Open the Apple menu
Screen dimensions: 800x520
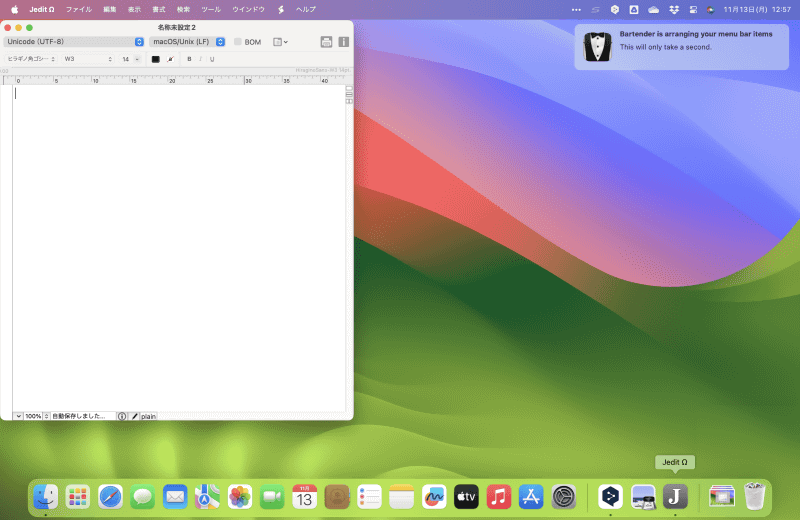15,10
